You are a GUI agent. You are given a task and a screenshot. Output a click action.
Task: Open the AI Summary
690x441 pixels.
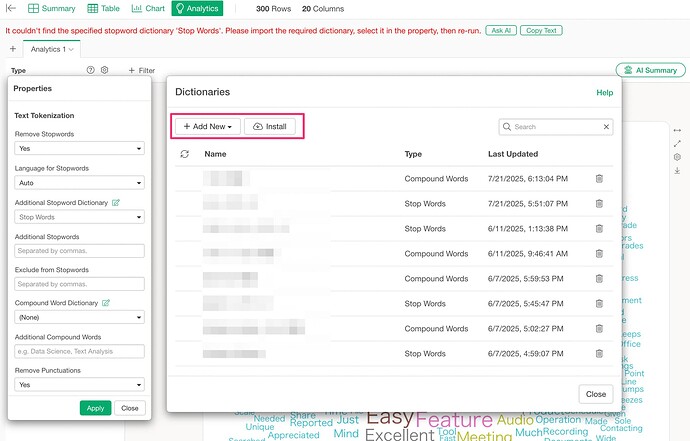tap(650, 70)
